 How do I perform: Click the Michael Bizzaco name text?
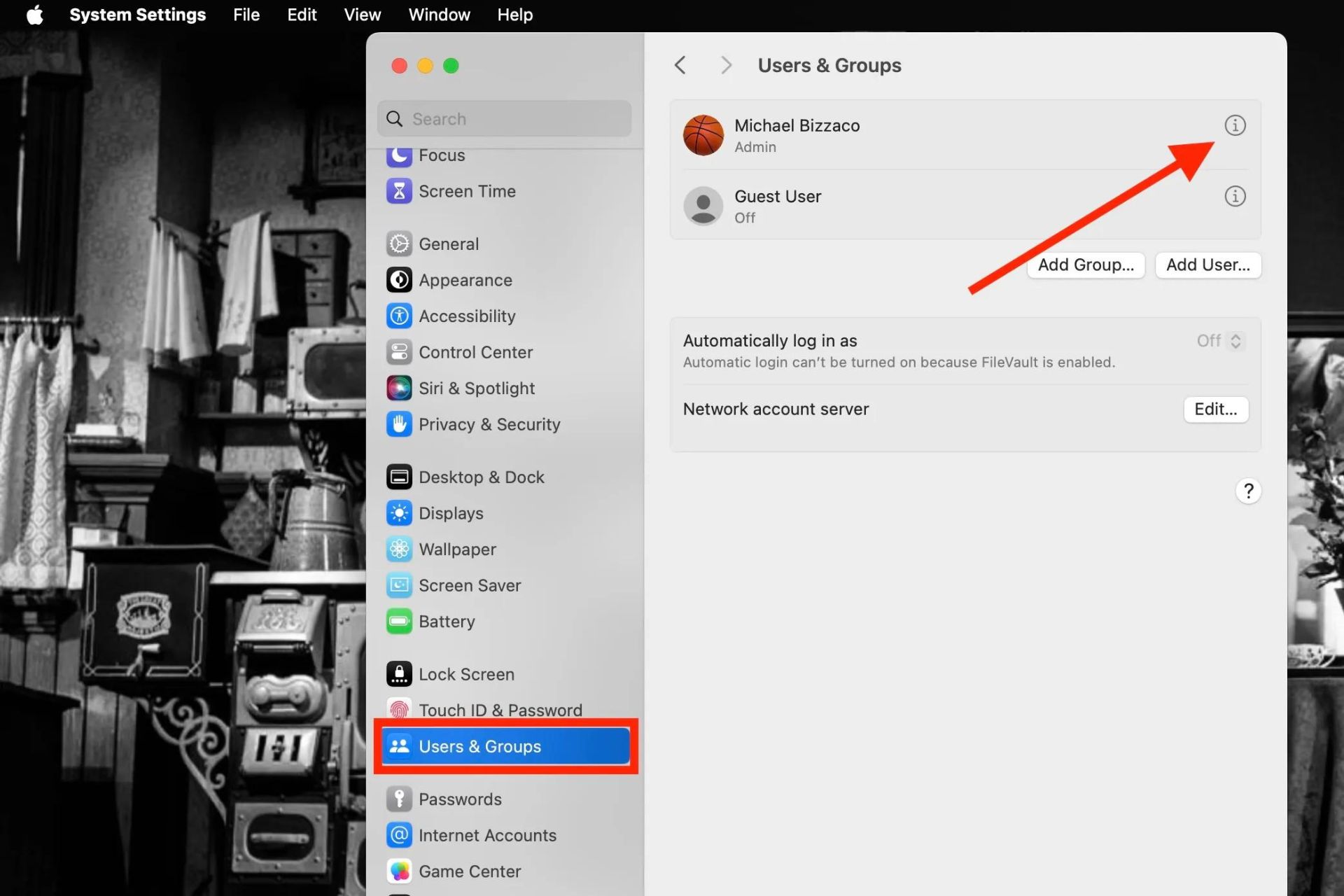(797, 125)
